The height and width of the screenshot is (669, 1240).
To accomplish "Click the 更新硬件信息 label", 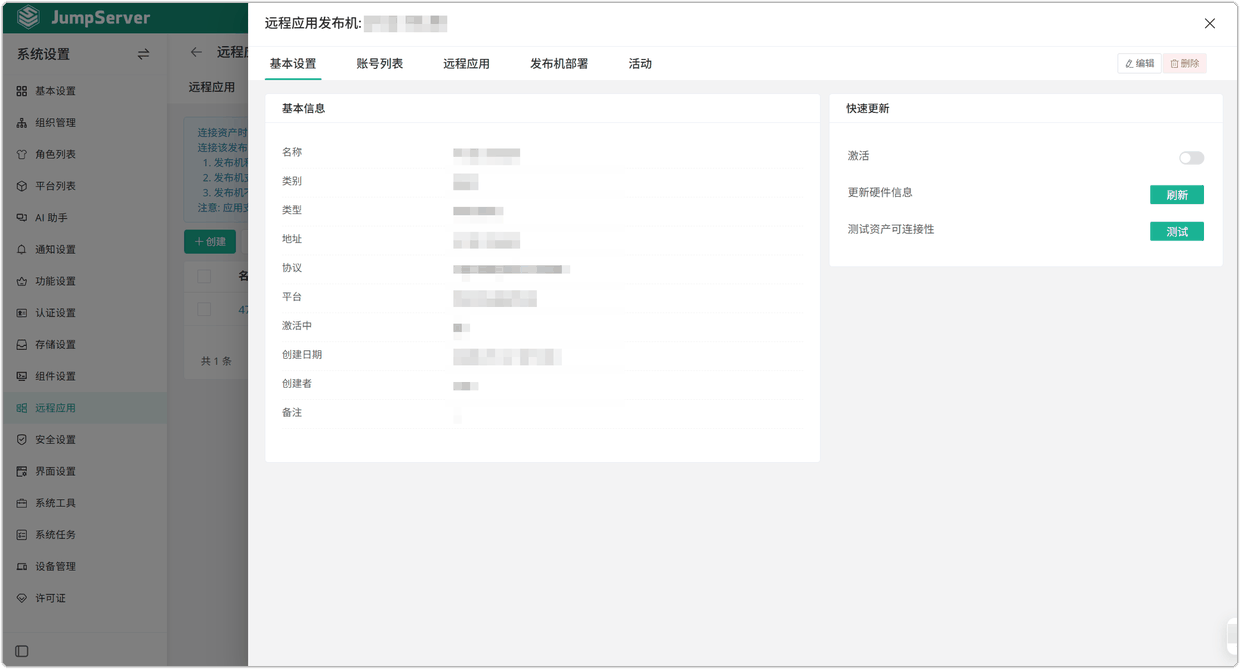I will (880, 192).
